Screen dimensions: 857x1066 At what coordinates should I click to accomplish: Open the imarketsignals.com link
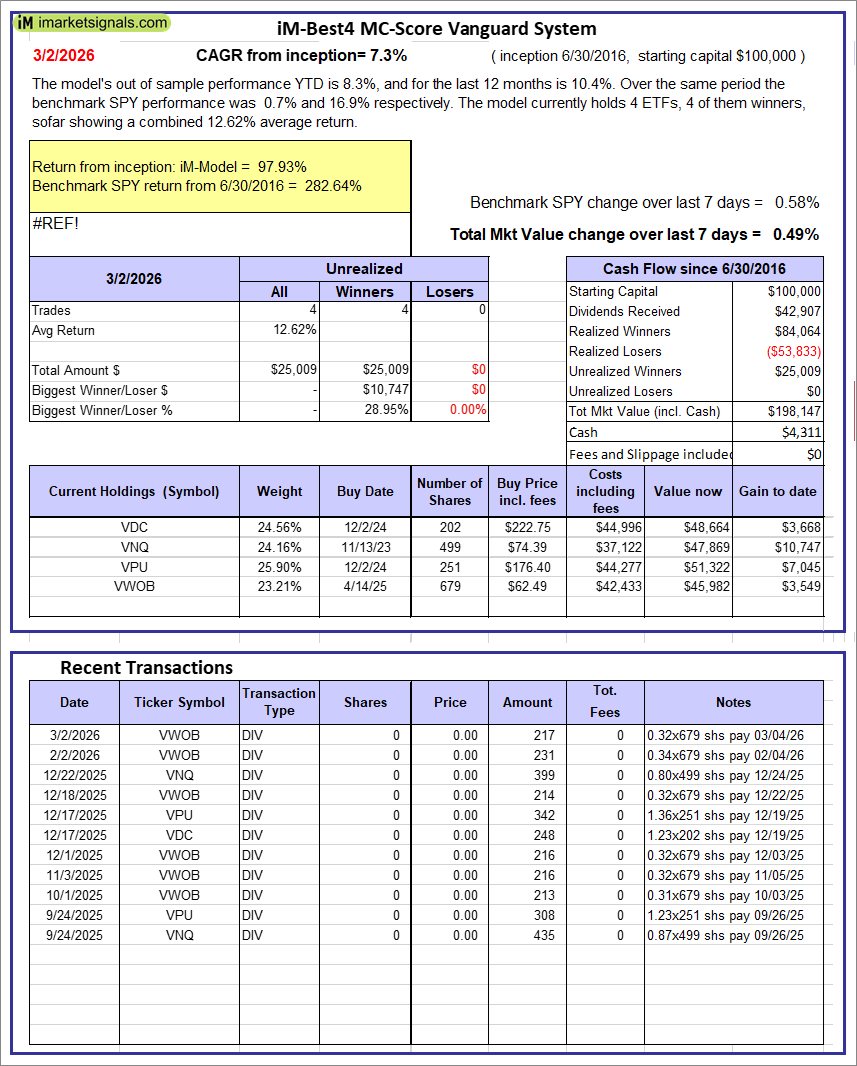click(x=104, y=23)
